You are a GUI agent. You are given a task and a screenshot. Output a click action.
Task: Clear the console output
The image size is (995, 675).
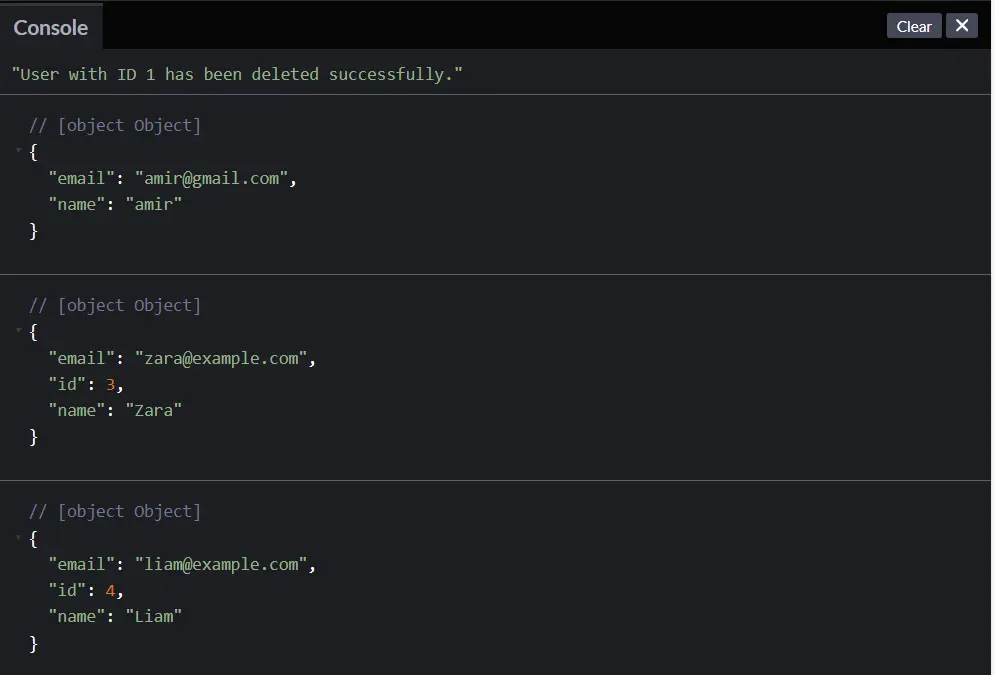click(914, 26)
